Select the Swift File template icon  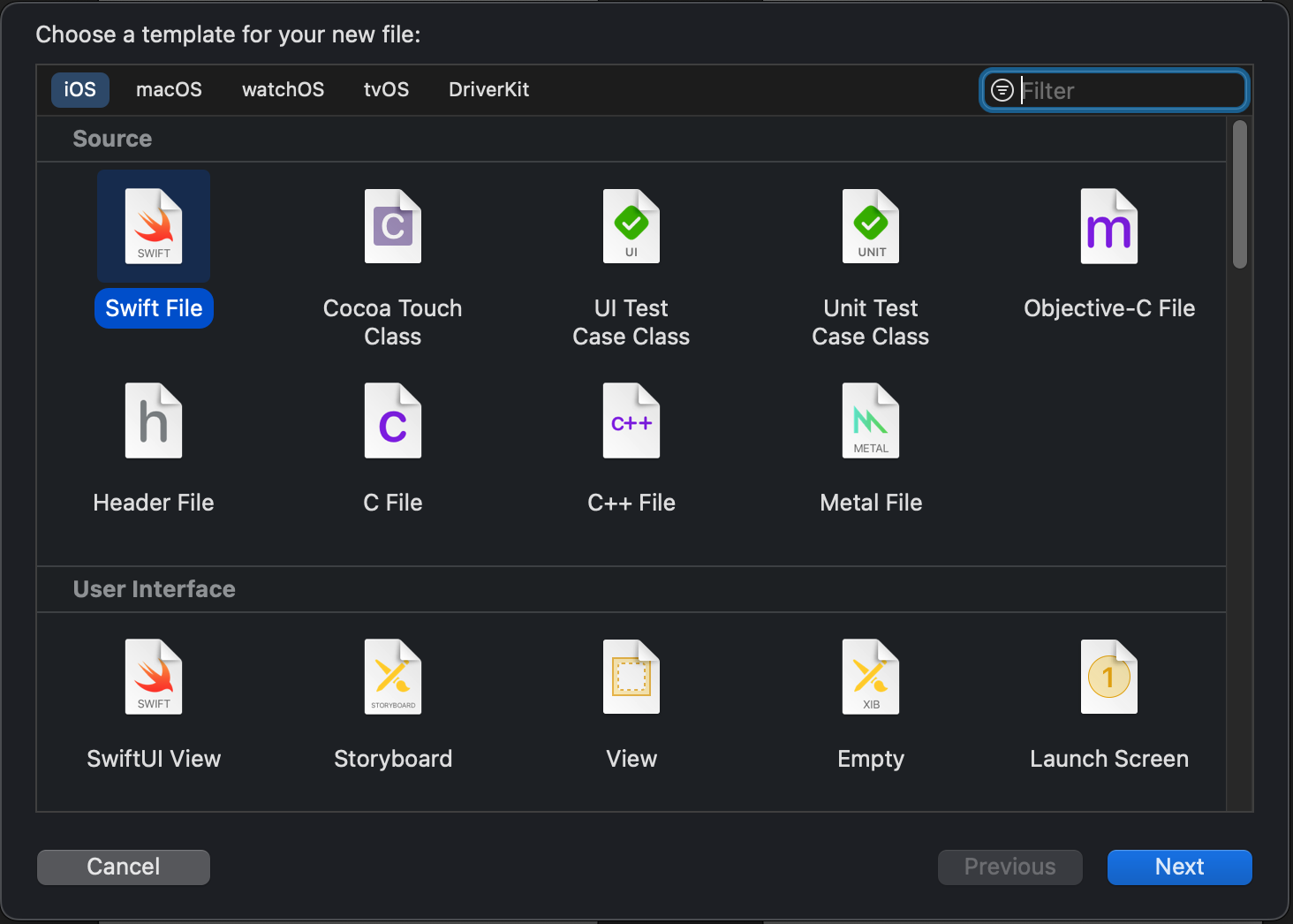(154, 226)
